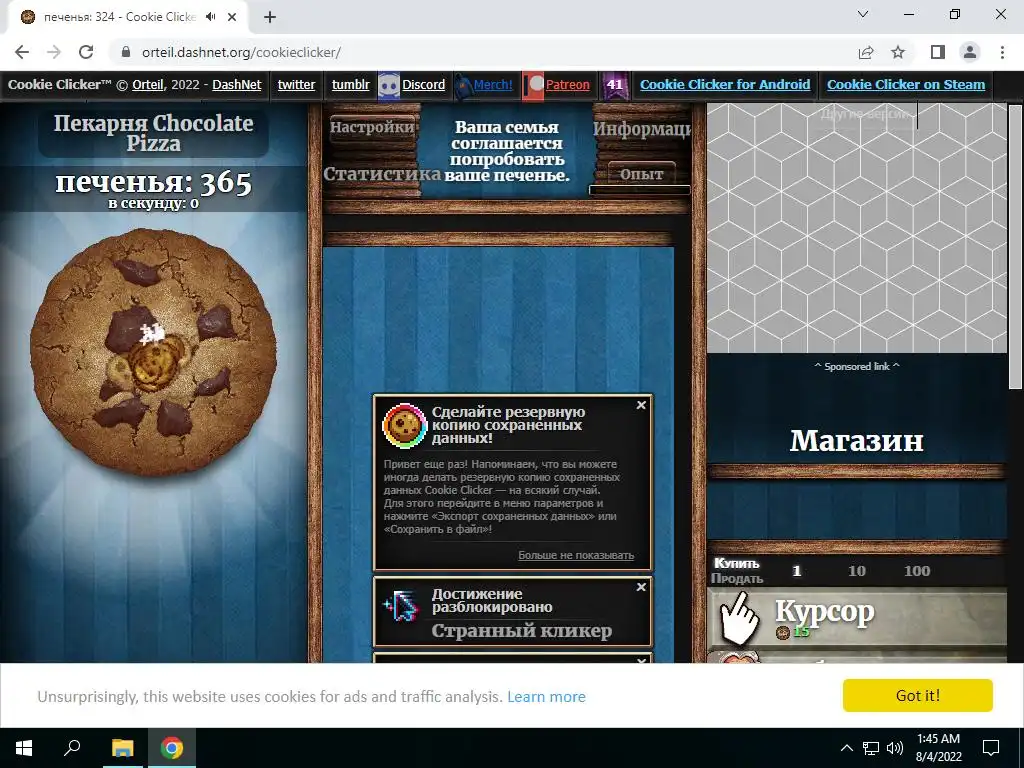Open the Статистика menu
The height and width of the screenshot is (768, 1024).
[382, 174]
